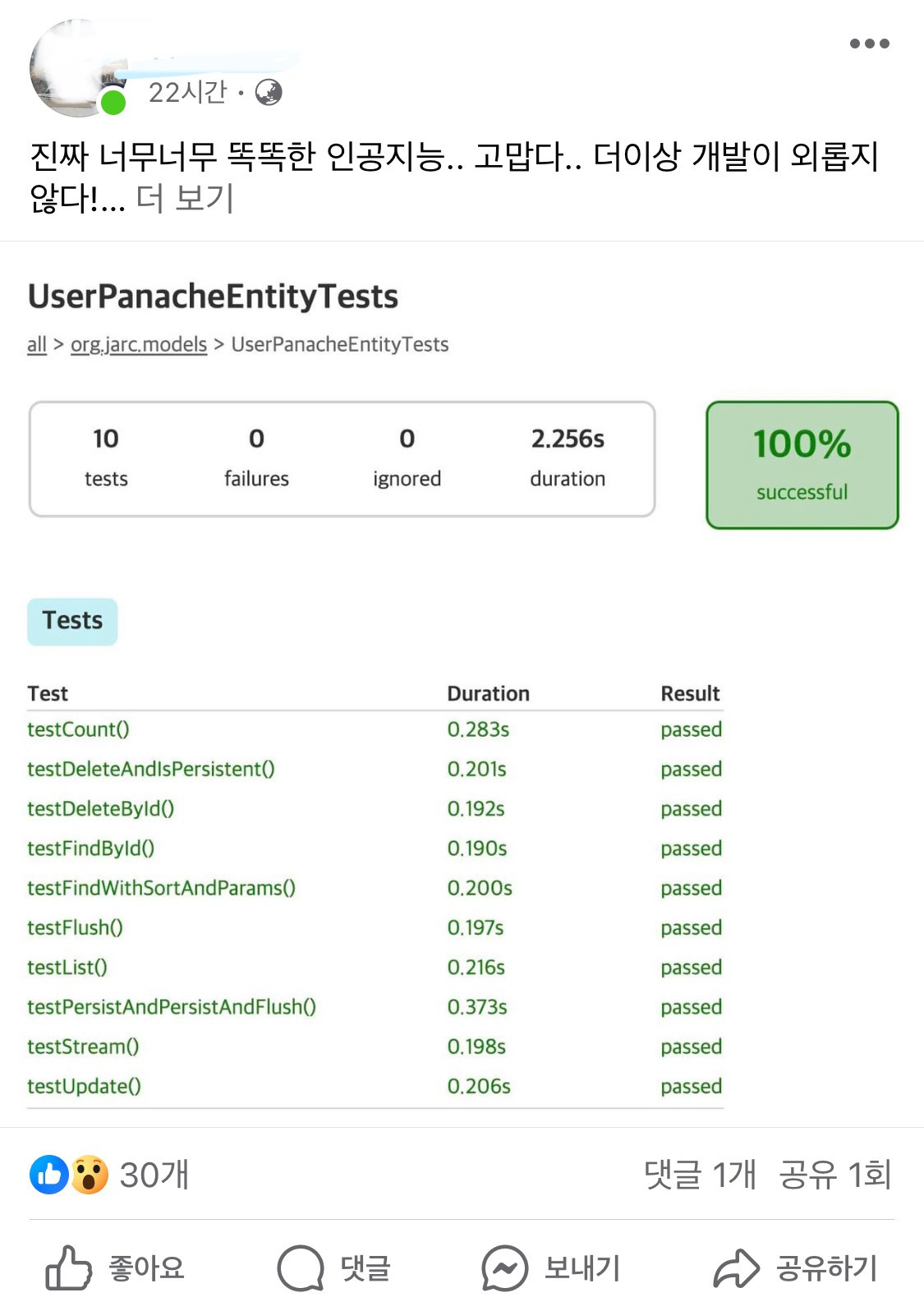Tap the speech bubble 댓글 icon

(x=301, y=1267)
